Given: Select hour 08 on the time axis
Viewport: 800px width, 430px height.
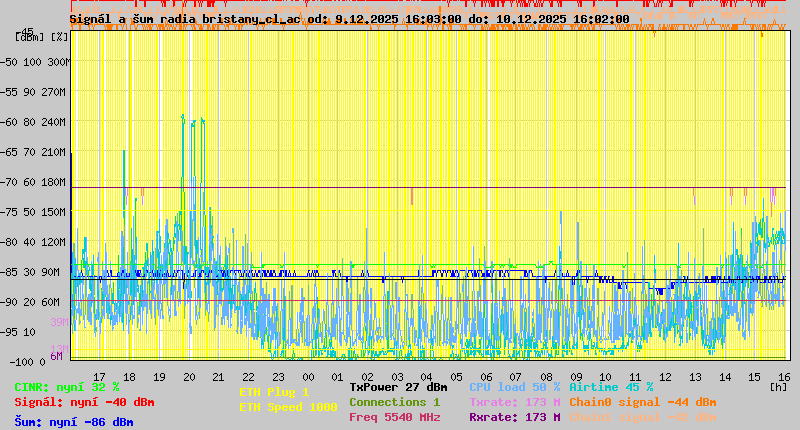Looking at the screenshot, I should click(x=546, y=376).
